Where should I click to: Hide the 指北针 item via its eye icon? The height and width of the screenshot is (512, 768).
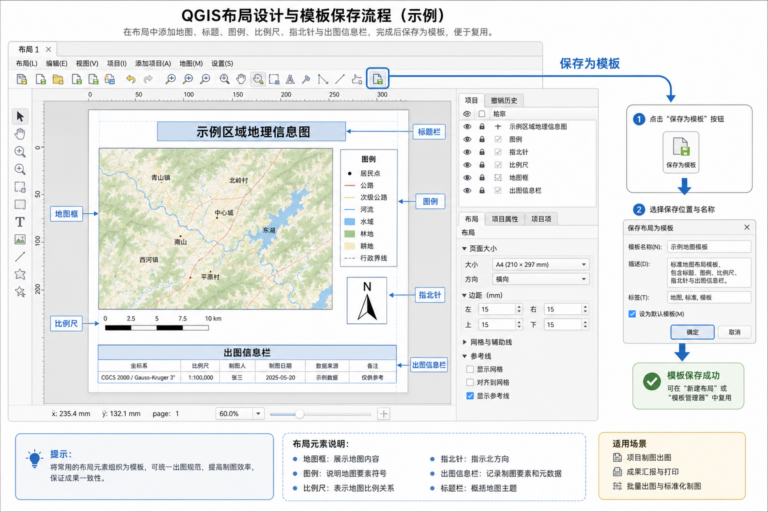click(x=467, y=152)
